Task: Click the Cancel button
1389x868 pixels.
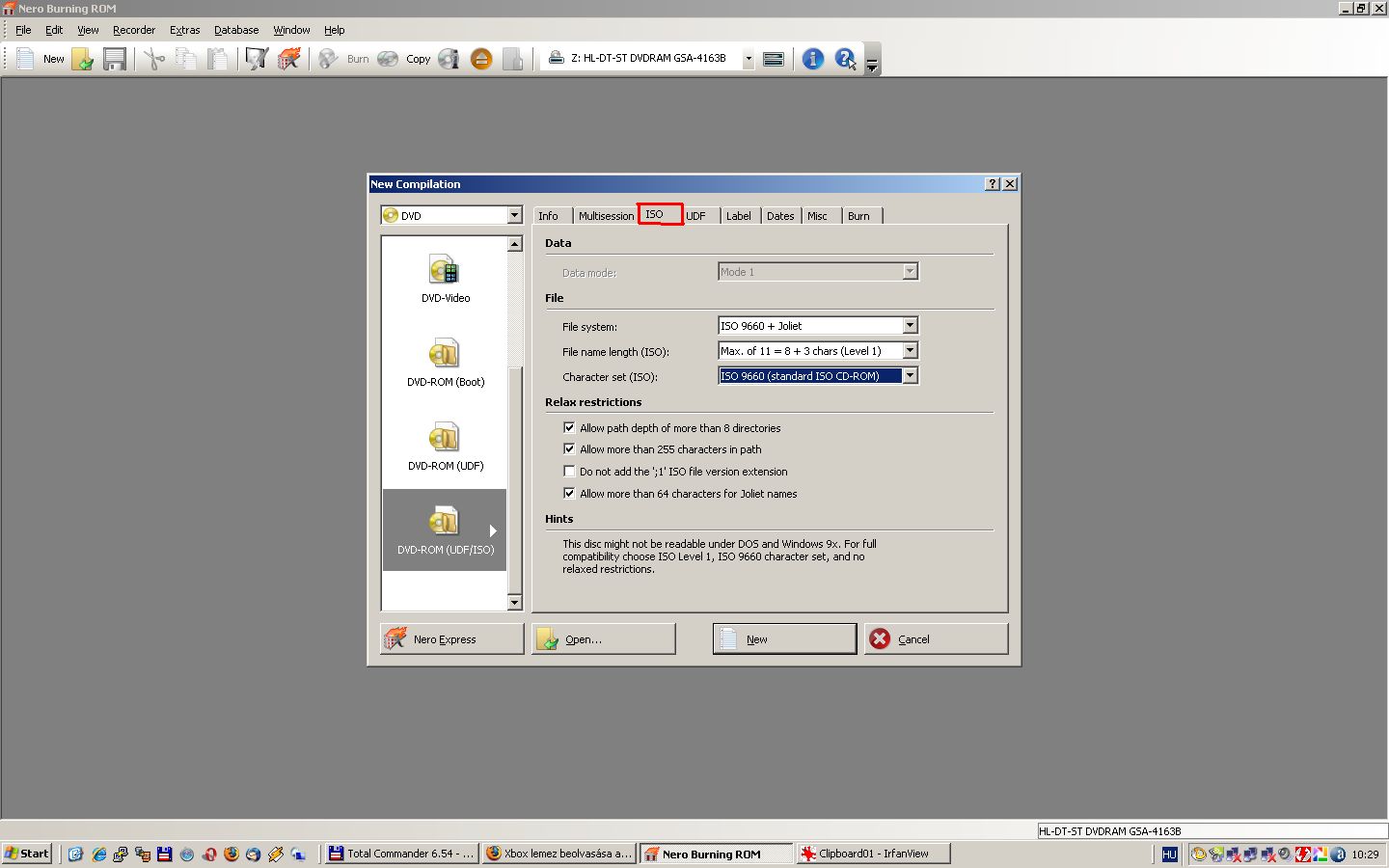Action: (x=936, y=638)
